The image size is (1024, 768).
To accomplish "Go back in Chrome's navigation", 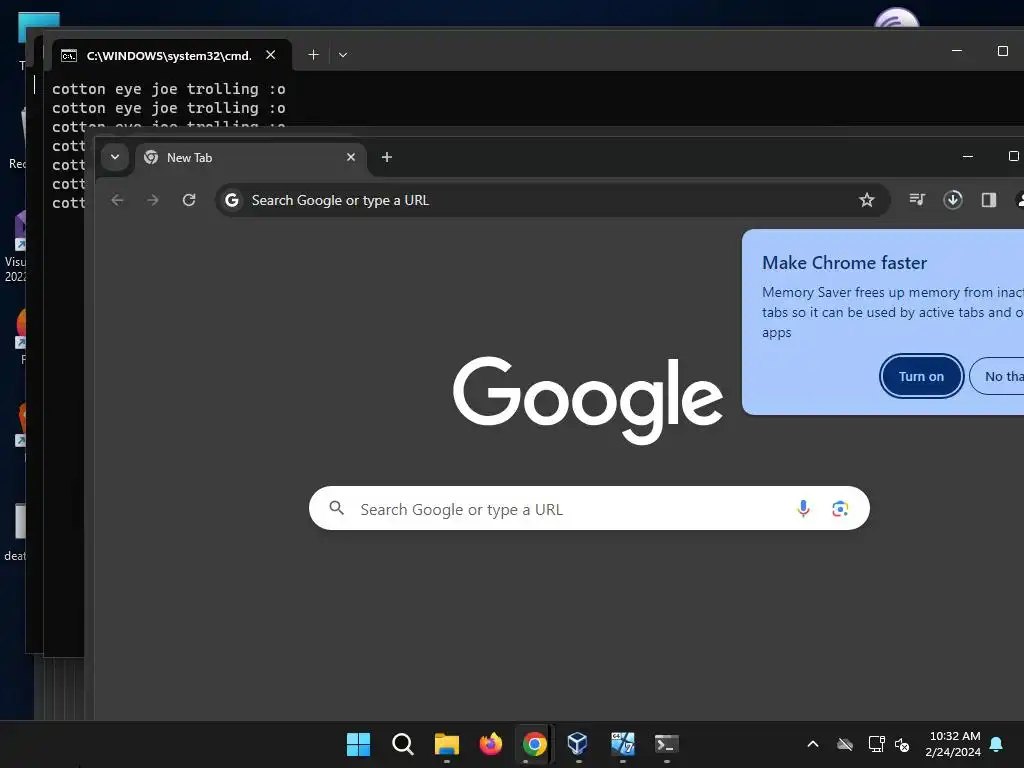I will point(118,200).
